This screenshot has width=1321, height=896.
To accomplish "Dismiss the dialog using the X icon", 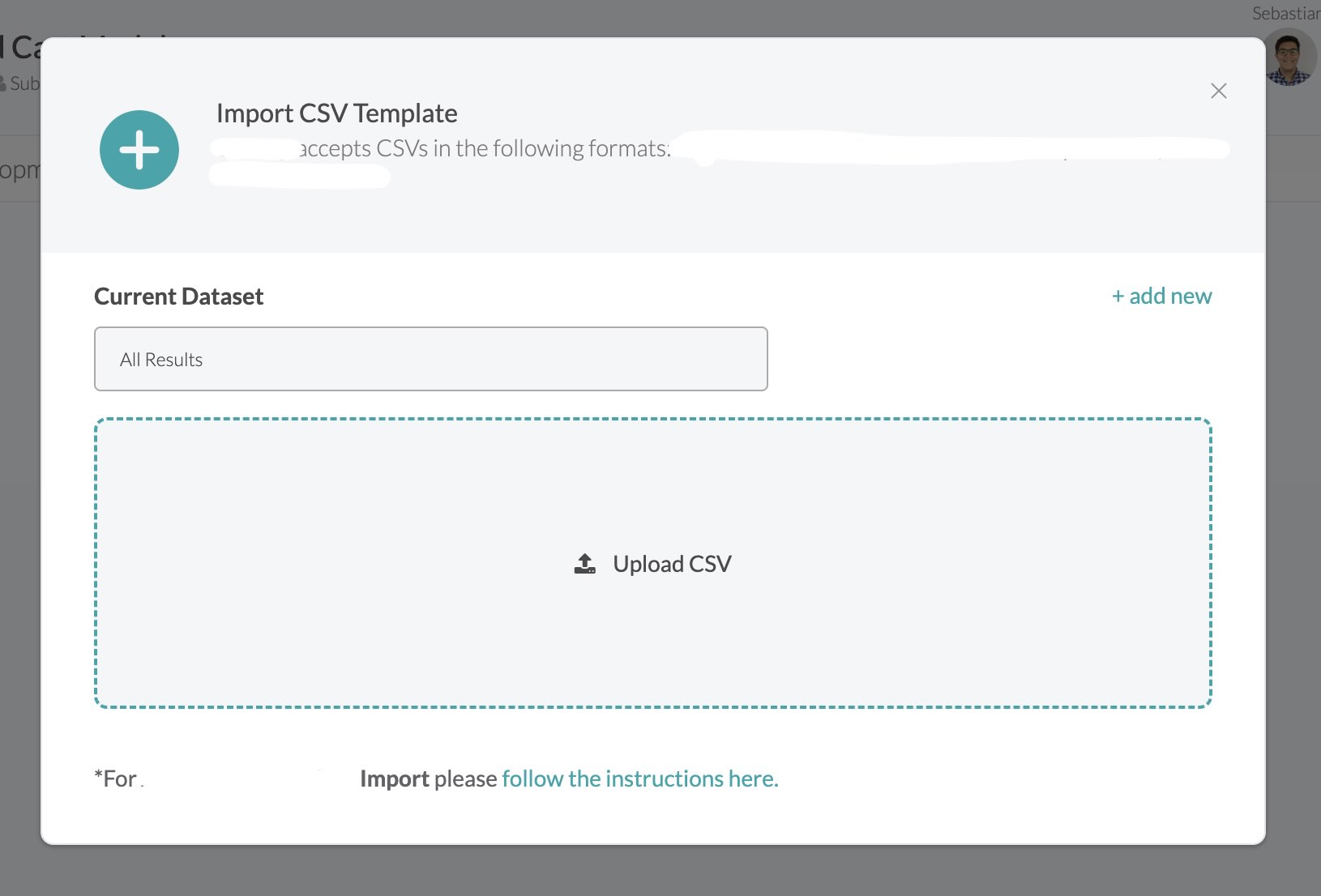I will tap(1218, 91).
